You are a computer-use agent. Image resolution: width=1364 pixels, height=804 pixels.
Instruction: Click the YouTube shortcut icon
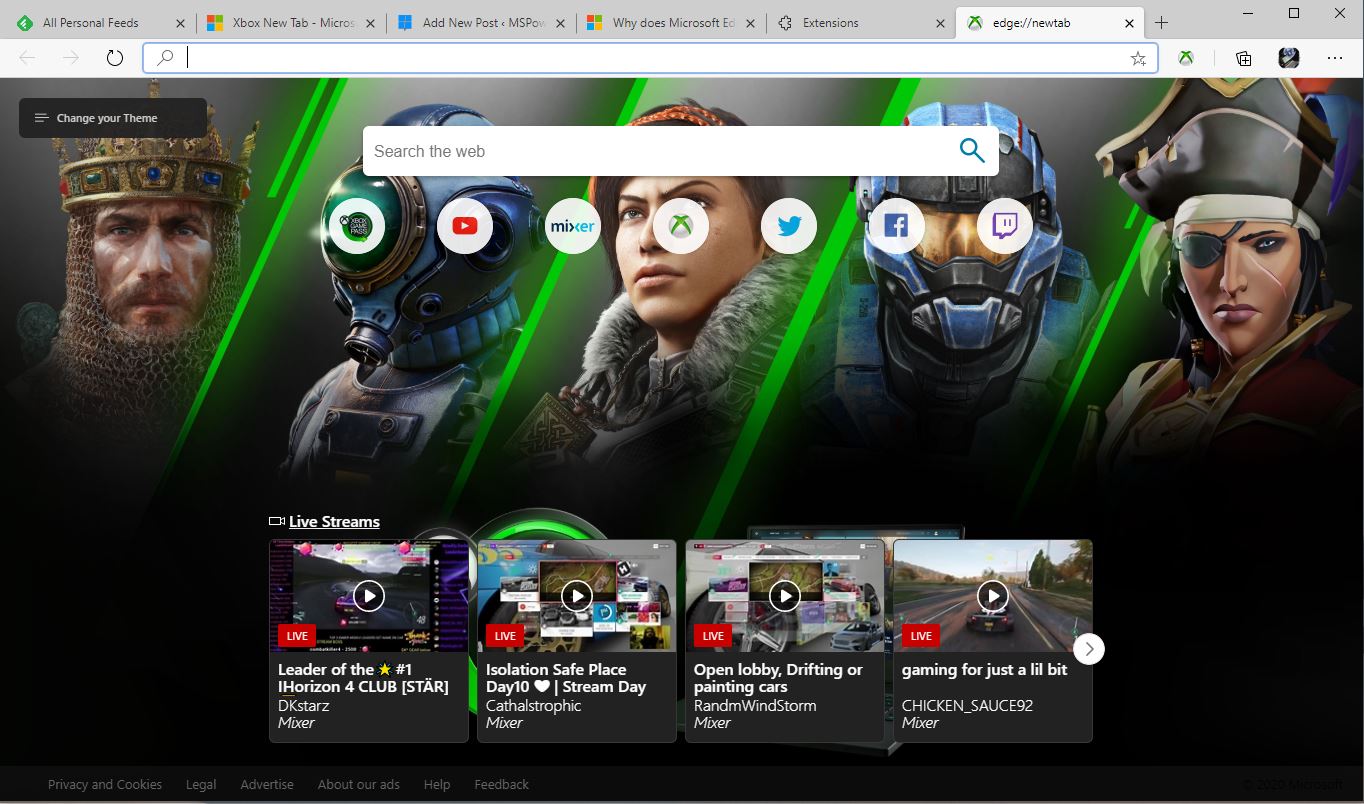click(465, 226)
